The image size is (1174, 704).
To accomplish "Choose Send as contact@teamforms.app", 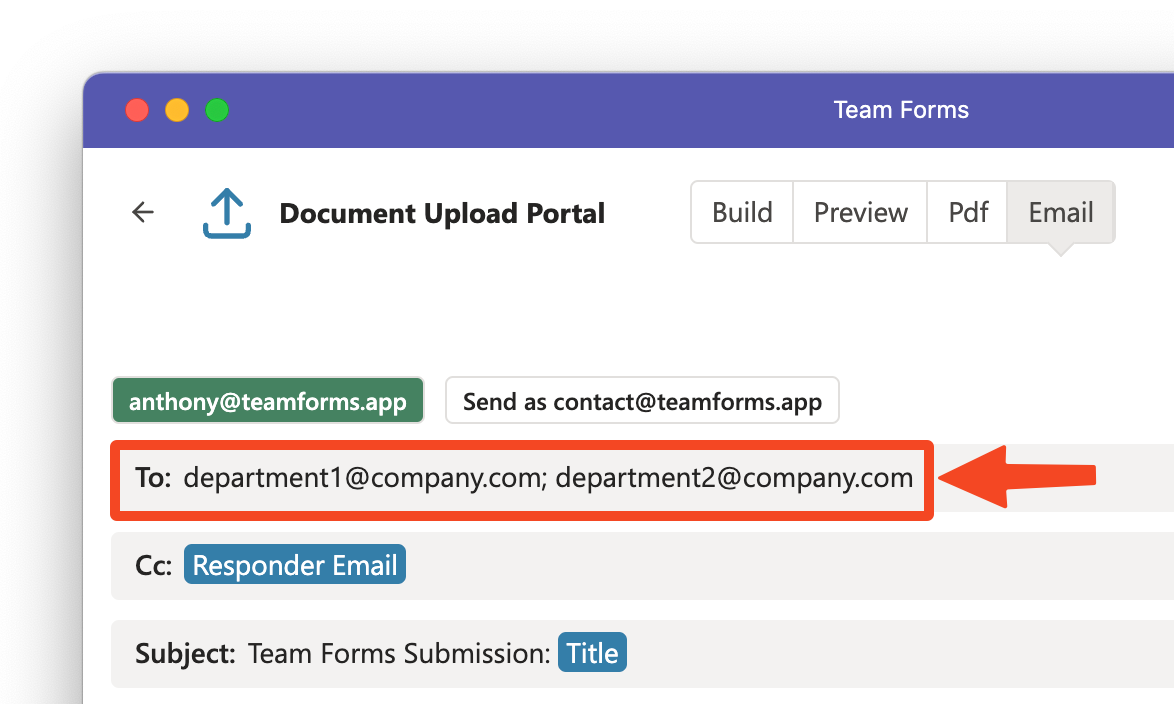I will click(x=642, y=401).
